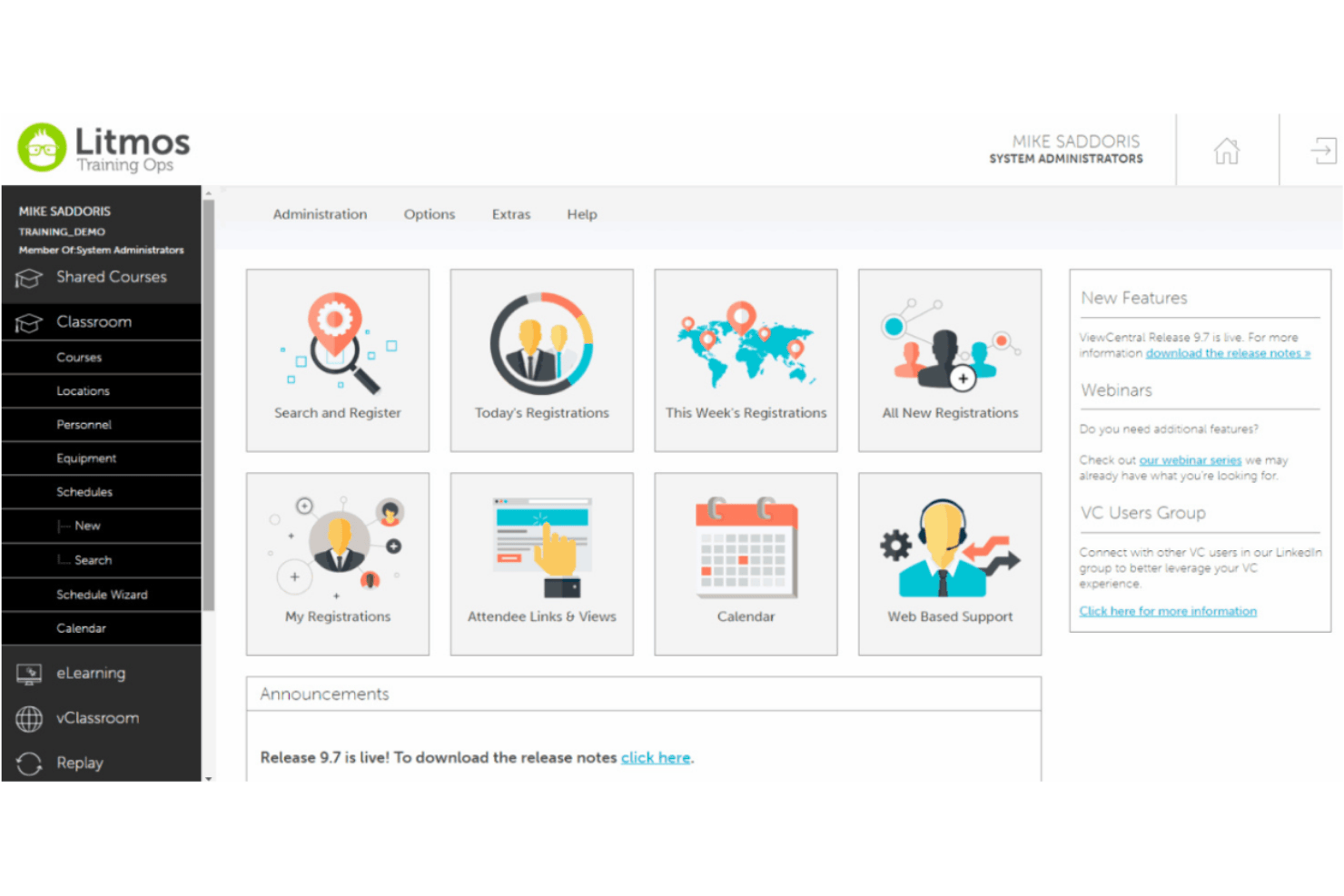Open the Calendar tile icon
The width and height of the screenshot is (1344, 896).
point(746,547)
